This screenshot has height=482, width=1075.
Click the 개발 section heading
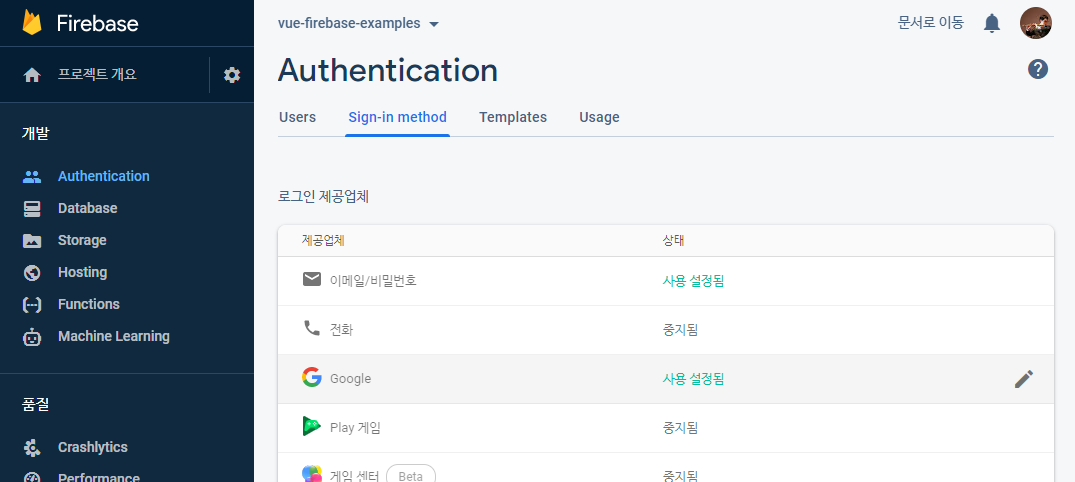click(x=36, y=133)
